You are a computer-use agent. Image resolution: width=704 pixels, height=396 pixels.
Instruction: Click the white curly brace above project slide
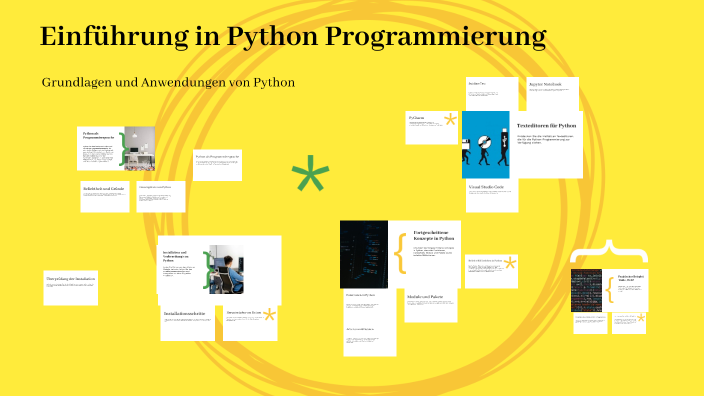(x=609, y=251)
